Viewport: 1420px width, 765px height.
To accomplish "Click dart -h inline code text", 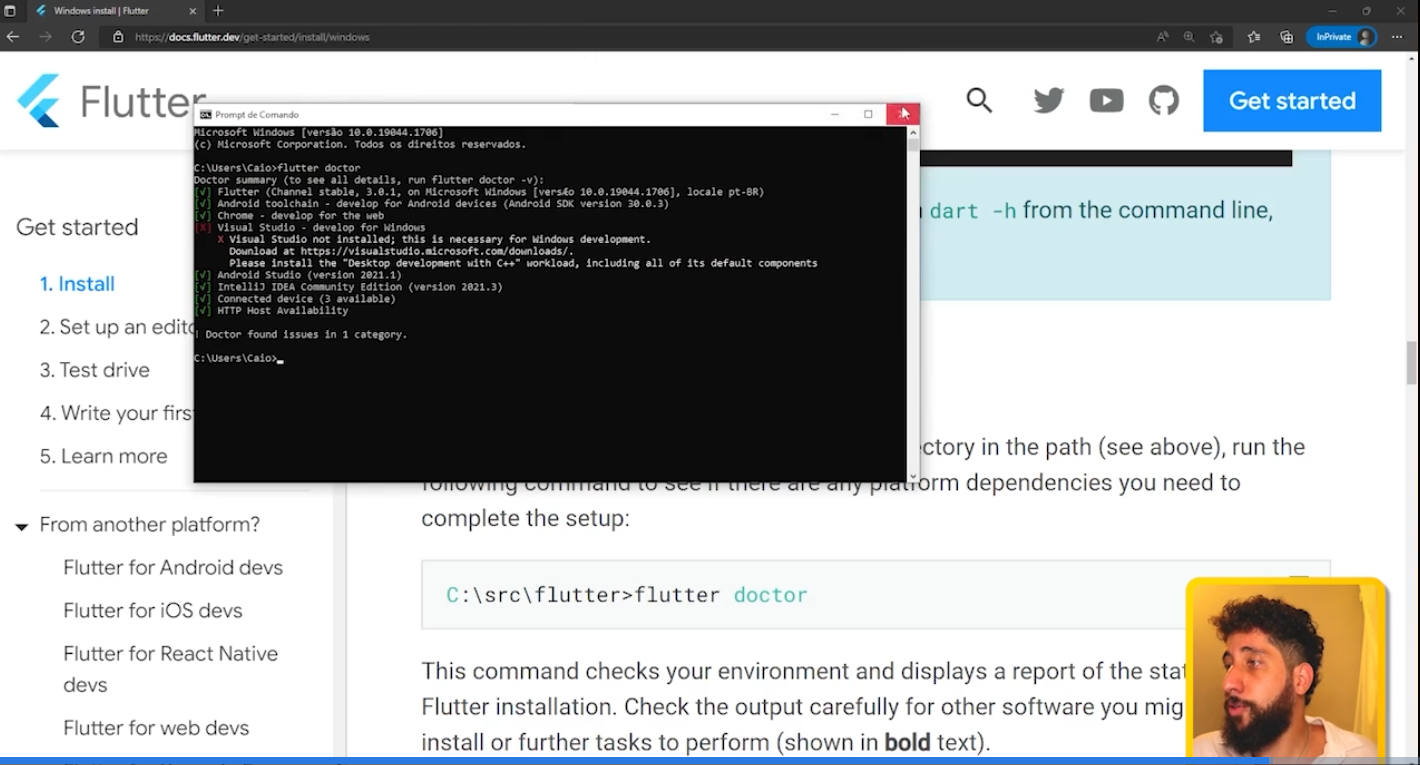I will 973,211.
